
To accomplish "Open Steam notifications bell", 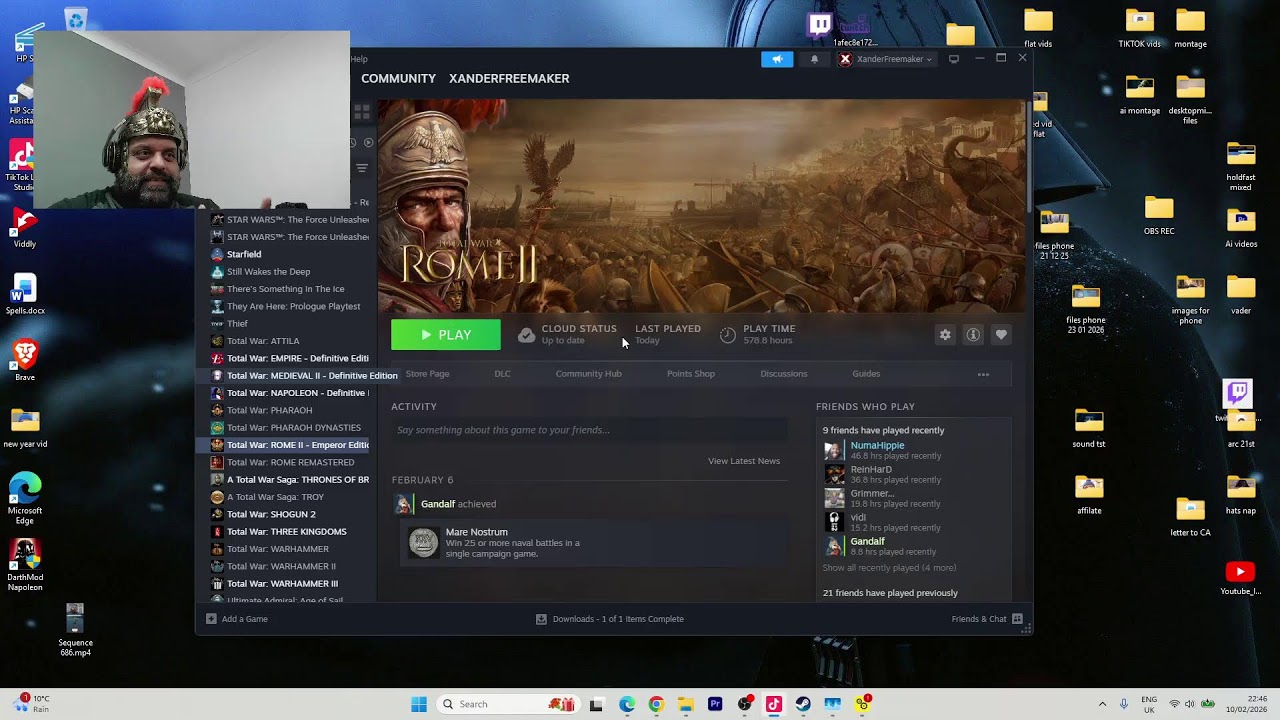I will tap(814, 59).
